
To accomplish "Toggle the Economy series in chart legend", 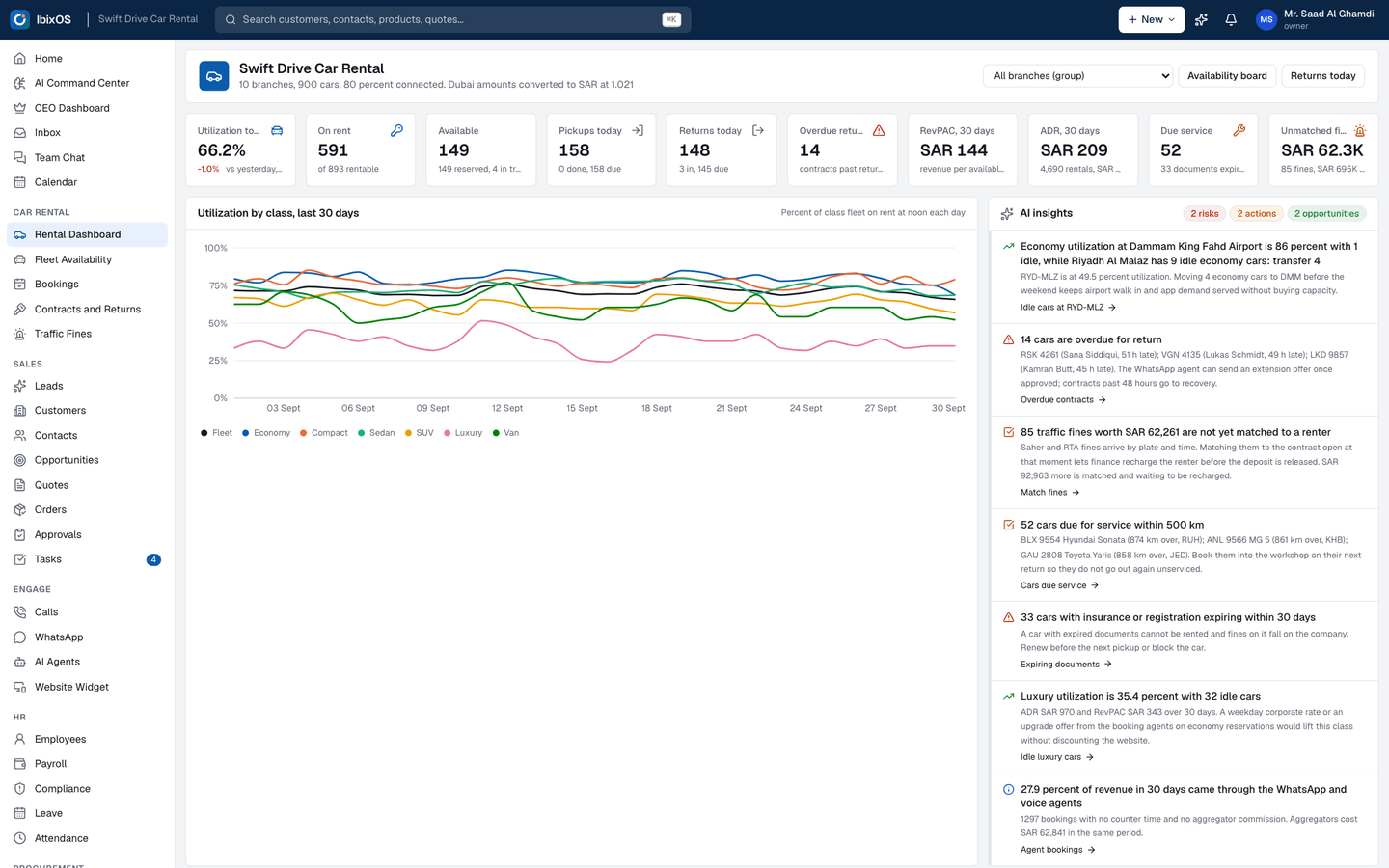I will [x=266, y=433].
